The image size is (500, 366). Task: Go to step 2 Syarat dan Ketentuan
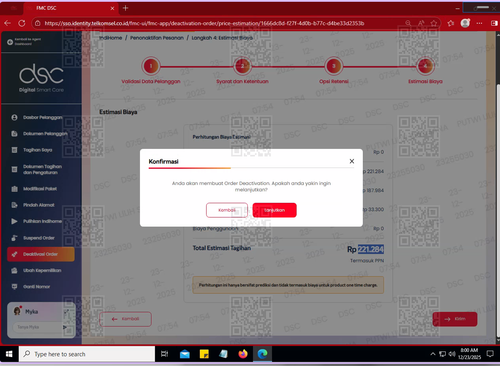242,66
